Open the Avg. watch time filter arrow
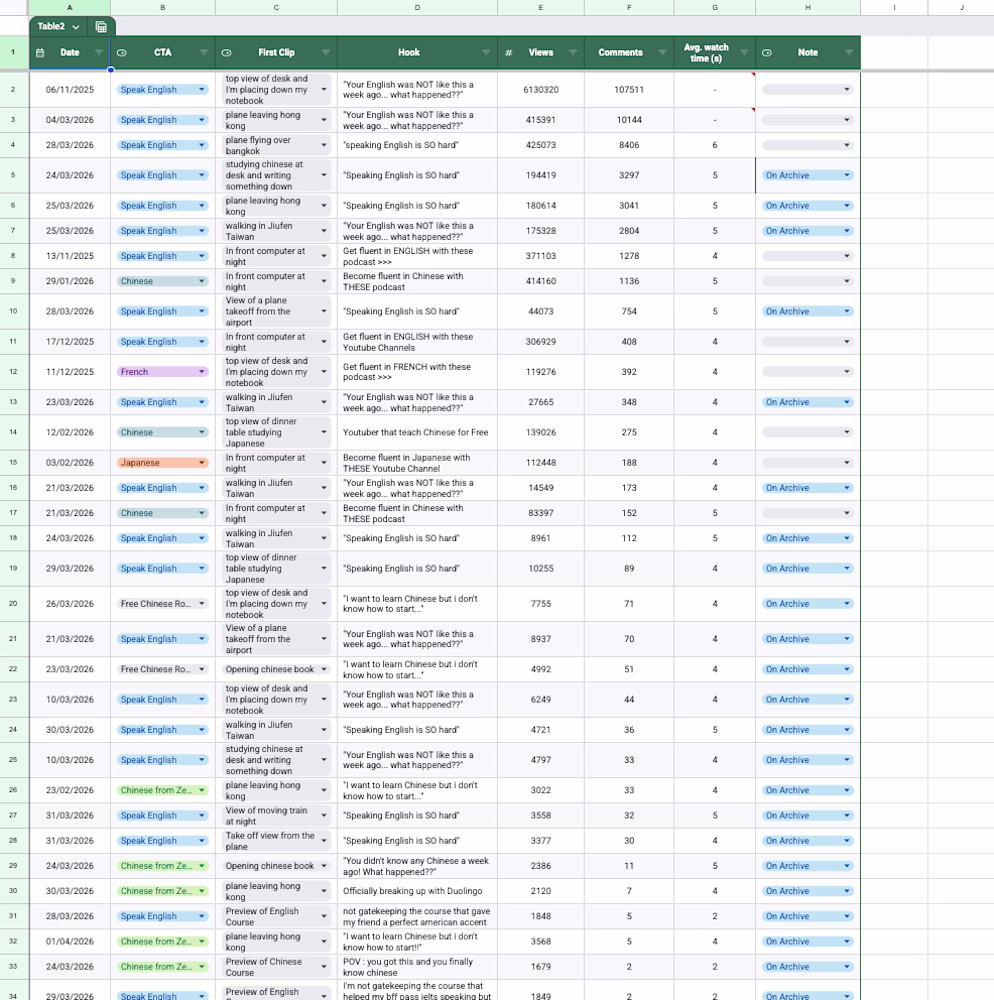 coord(744,52)
